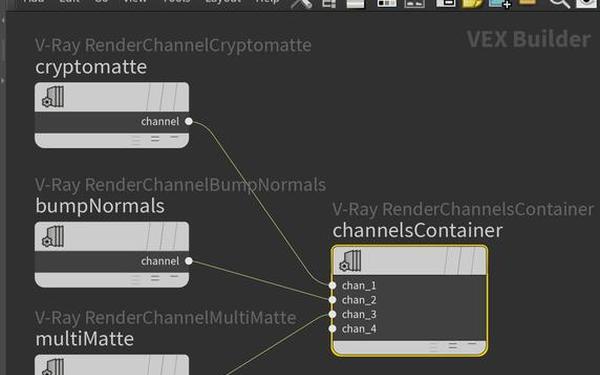Click the chan_1 input connector
This screenshot has width=600, height=375.
click(332, 285)
